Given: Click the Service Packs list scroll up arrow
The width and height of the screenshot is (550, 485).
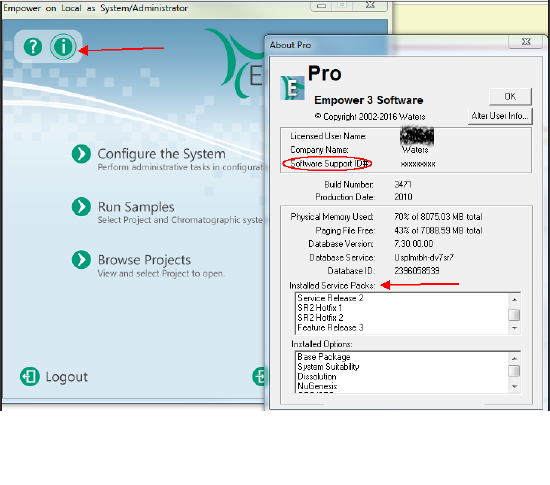Looking at the screenshot, I should click(x=514, y=299).
